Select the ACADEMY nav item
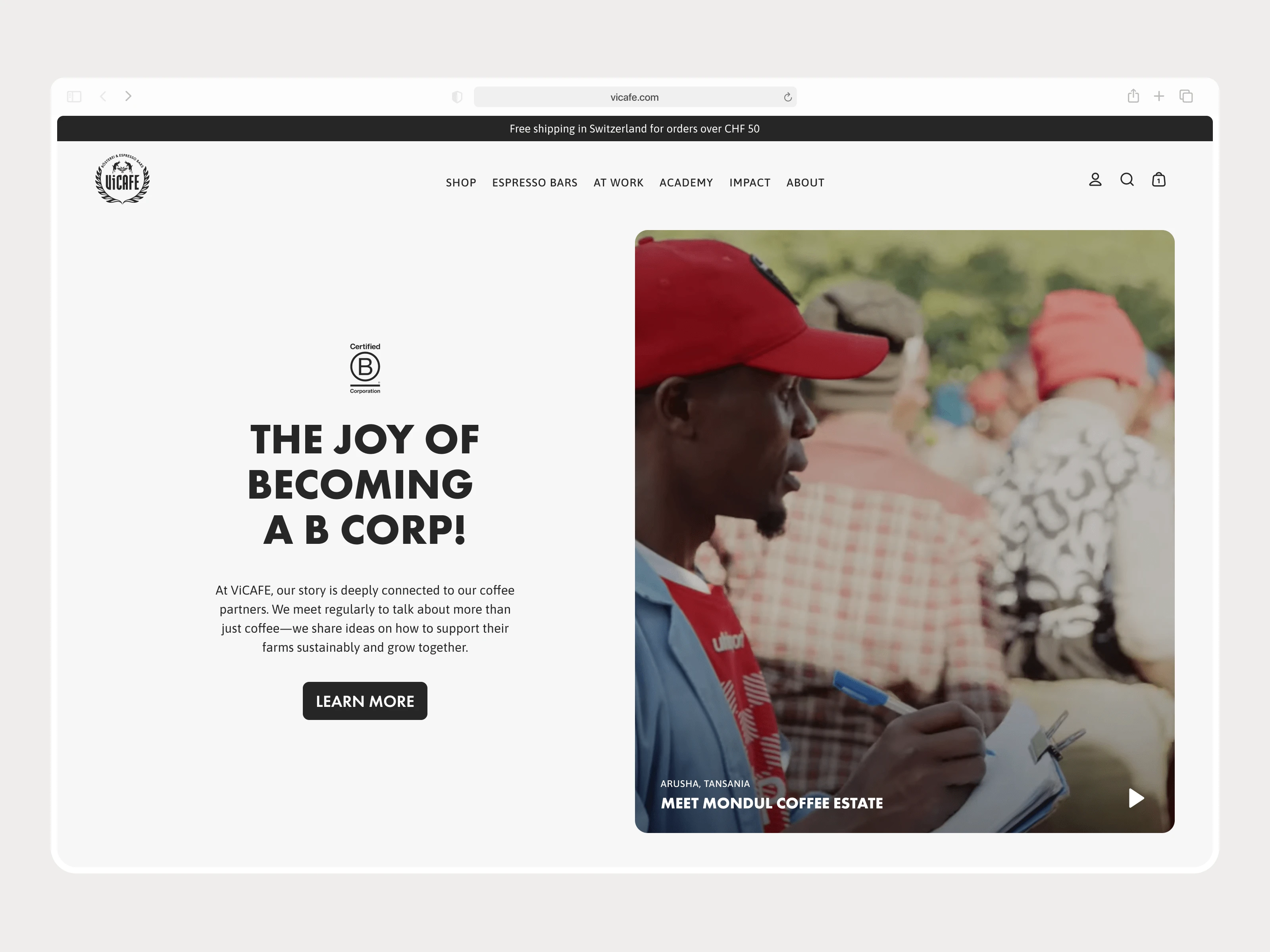The height and width of the screenshot is (952, 1270). (686, 182)
